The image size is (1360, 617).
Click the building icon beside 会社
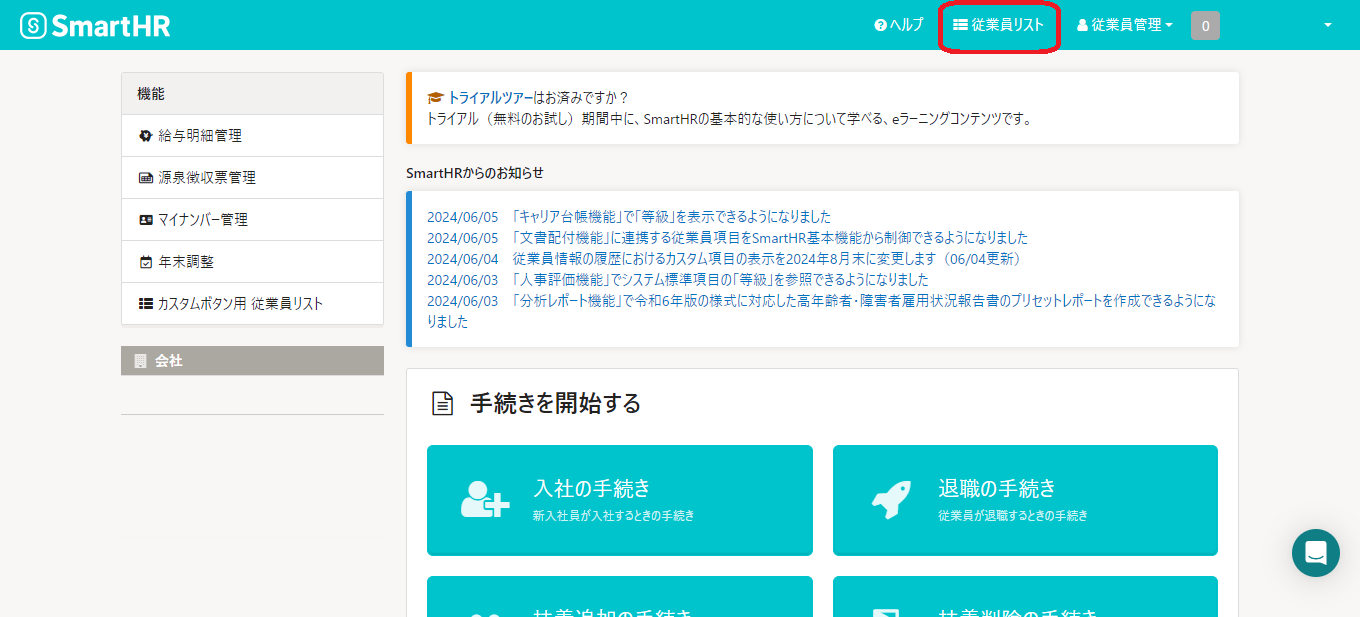140,361
